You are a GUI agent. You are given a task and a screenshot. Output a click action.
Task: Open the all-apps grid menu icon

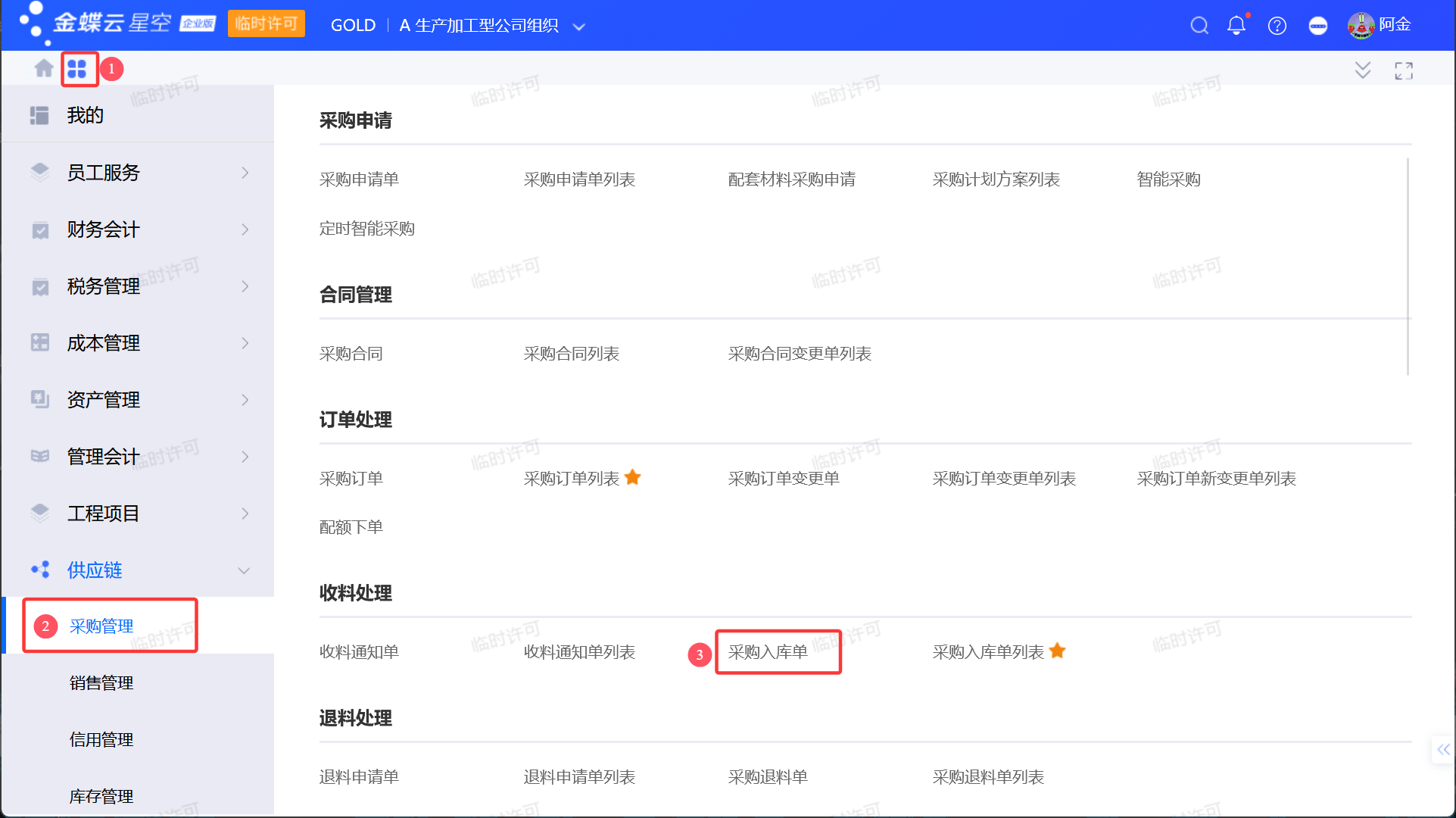77,69
